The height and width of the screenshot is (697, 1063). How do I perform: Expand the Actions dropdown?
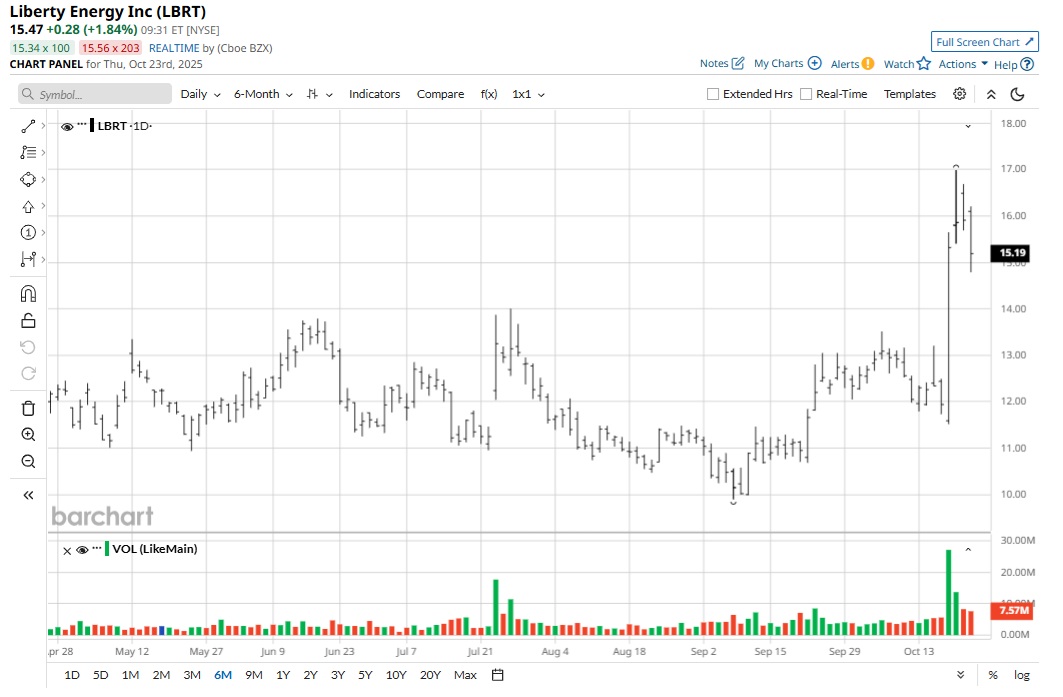pos(963,64)
